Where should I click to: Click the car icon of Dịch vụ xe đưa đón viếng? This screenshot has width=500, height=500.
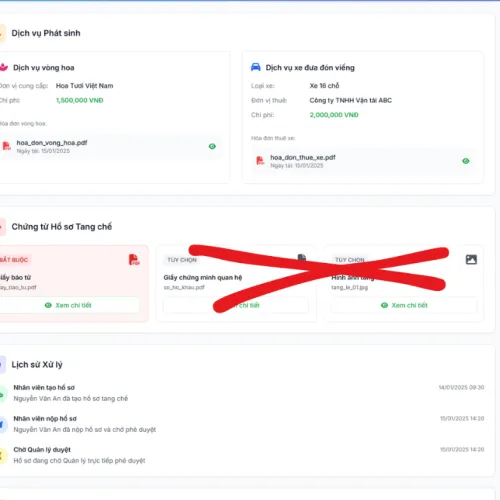pyautogui.click(x=256, y=67)
